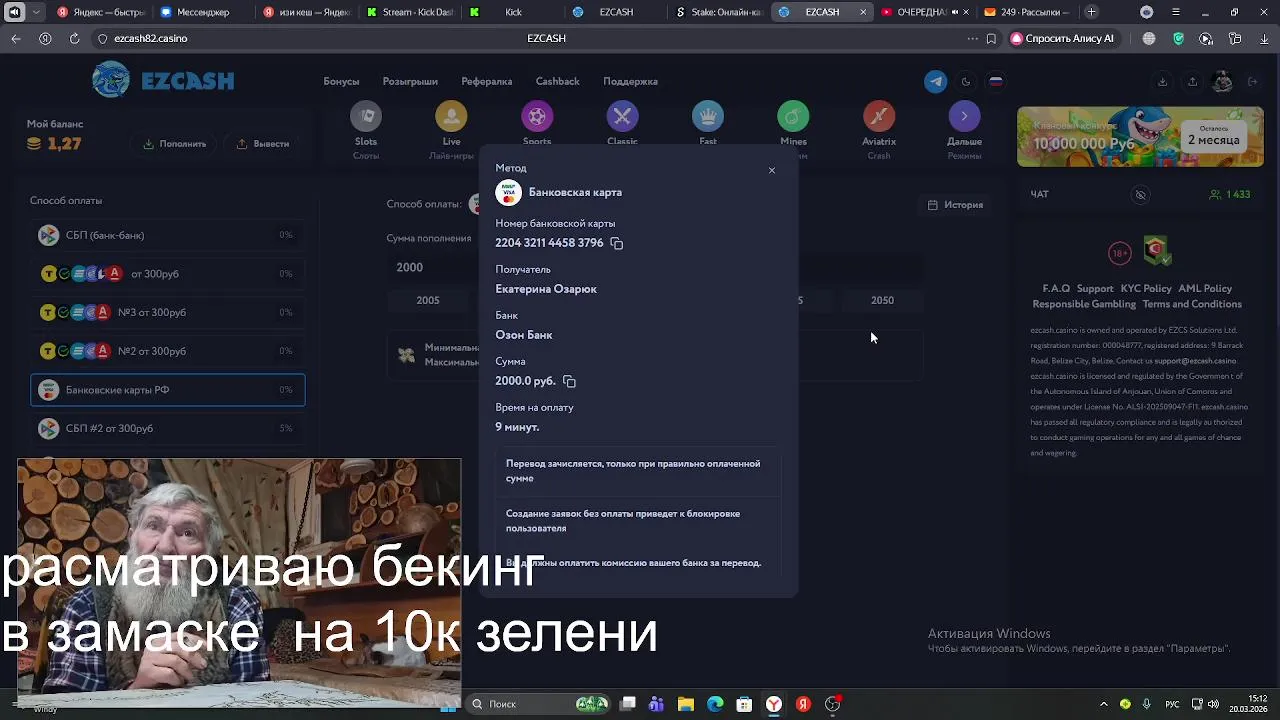Open the Responsible Gambling link
Viewport: 1280px width, 720px height.
pos(1084,304)
